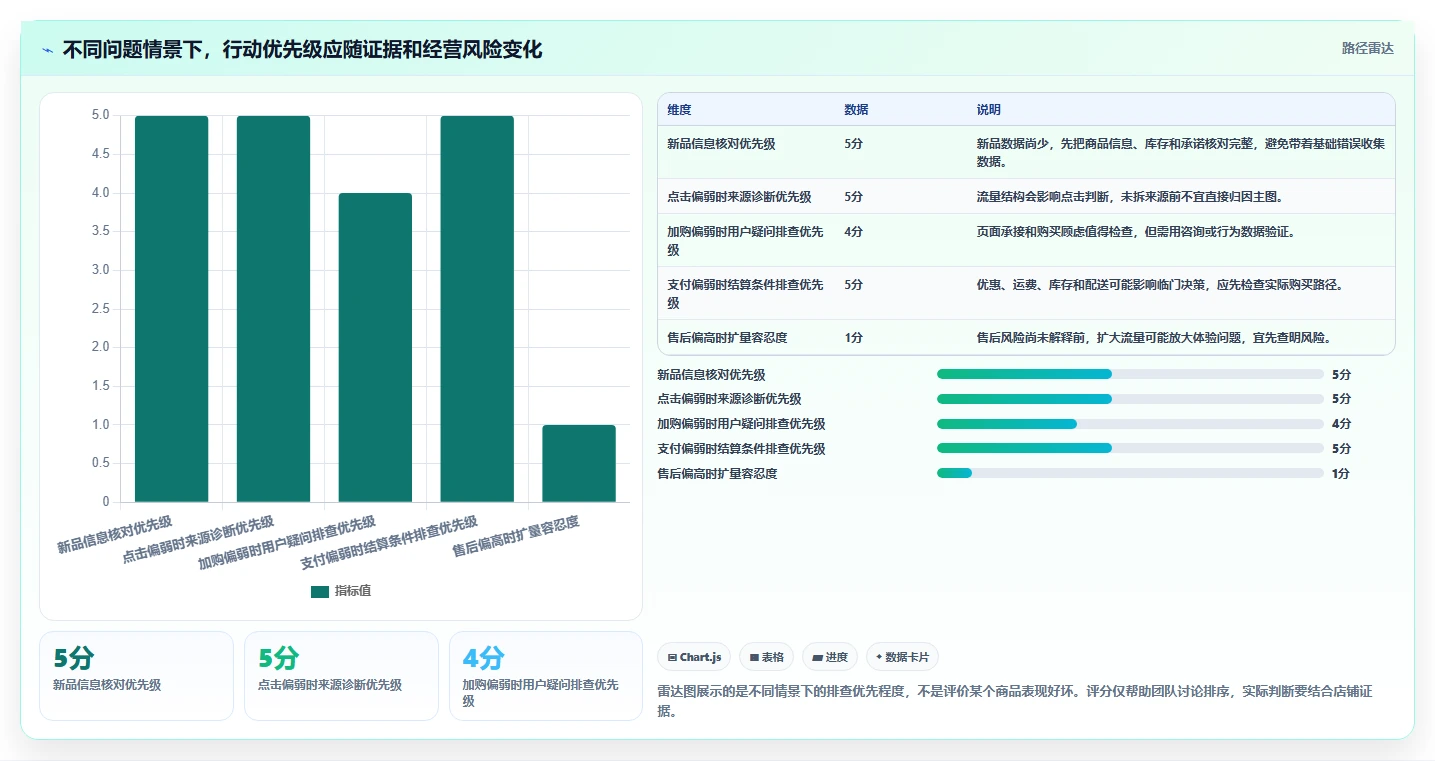Click the 4分 value in the table
Screen dimensions: 1435x761
tap(853, 232)
